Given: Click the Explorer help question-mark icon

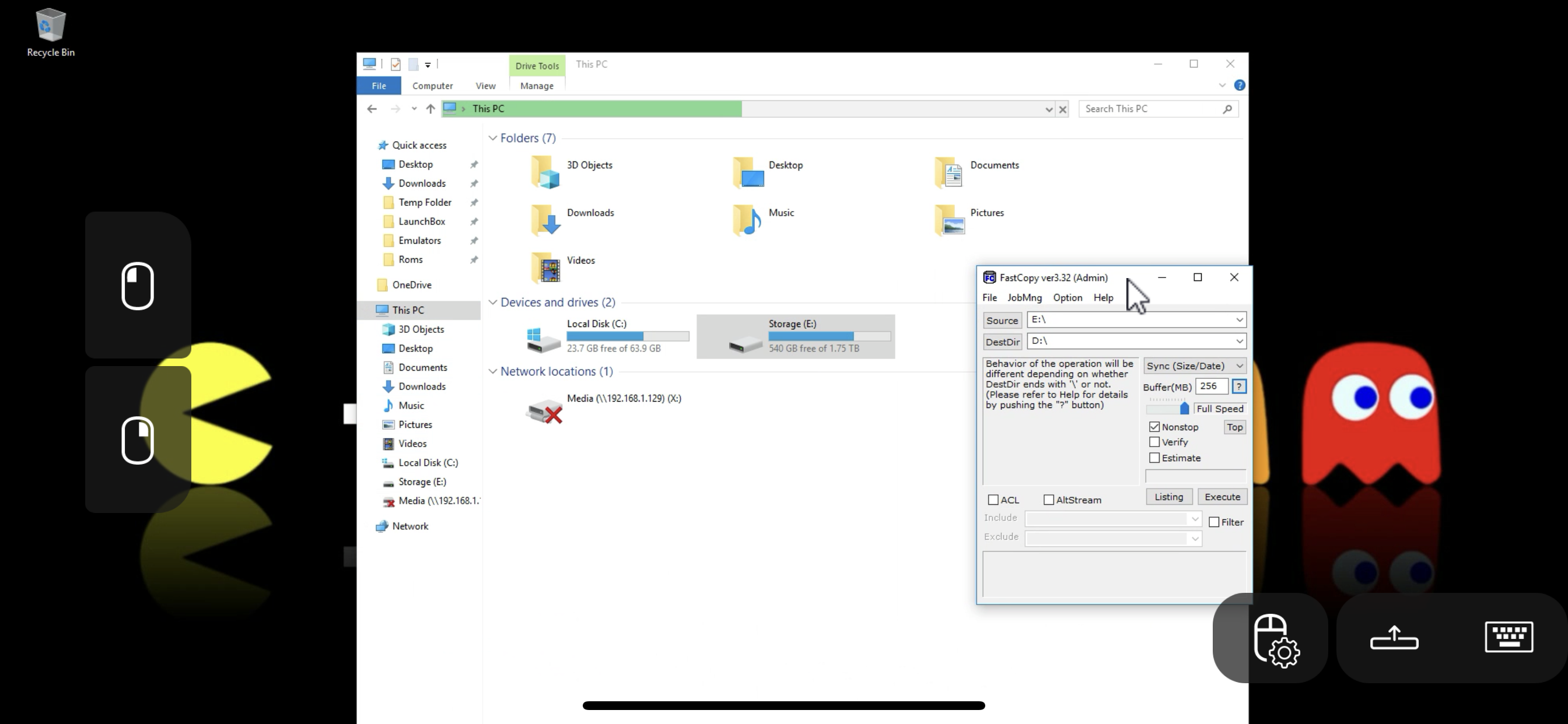Looking at the screenshot, I should point(1240,85).
